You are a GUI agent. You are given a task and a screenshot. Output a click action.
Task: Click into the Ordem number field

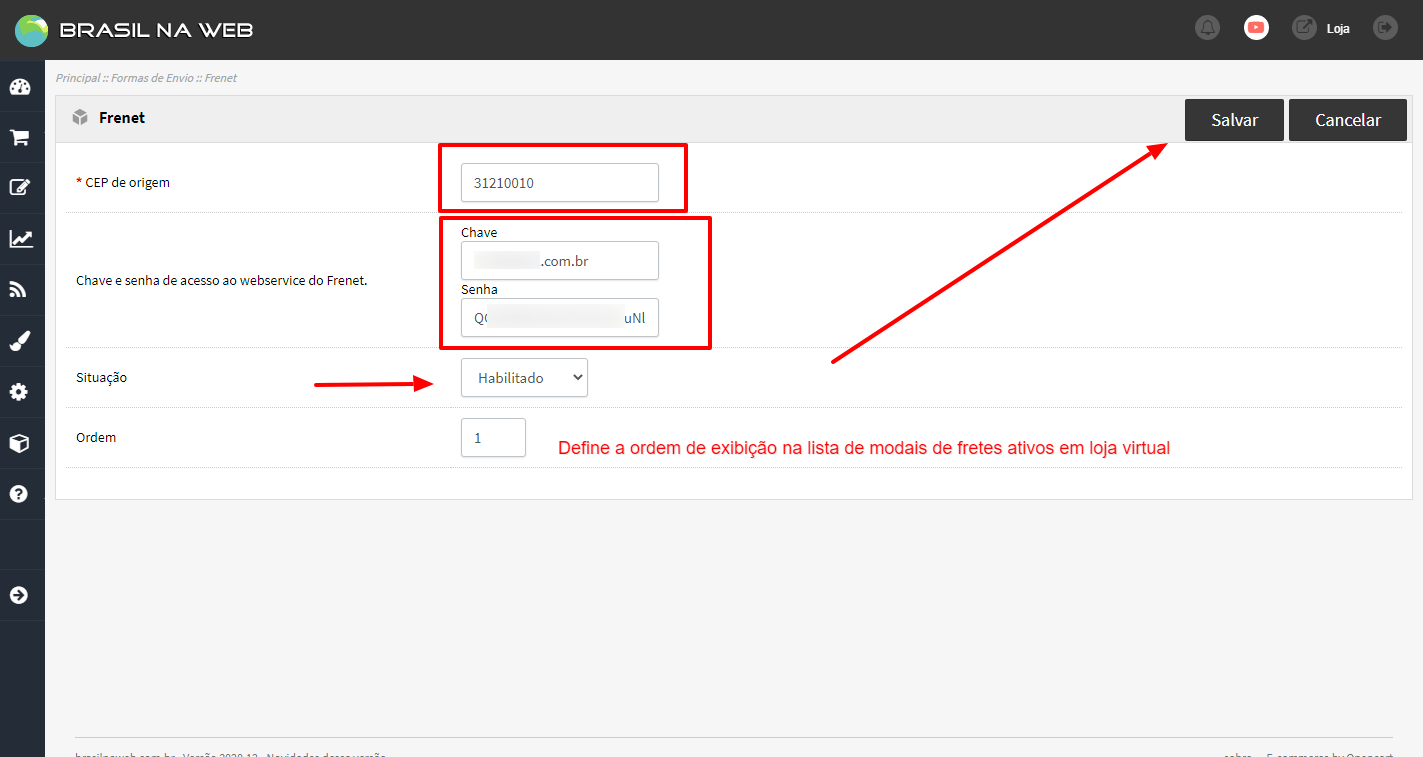[x=493, y=438]
